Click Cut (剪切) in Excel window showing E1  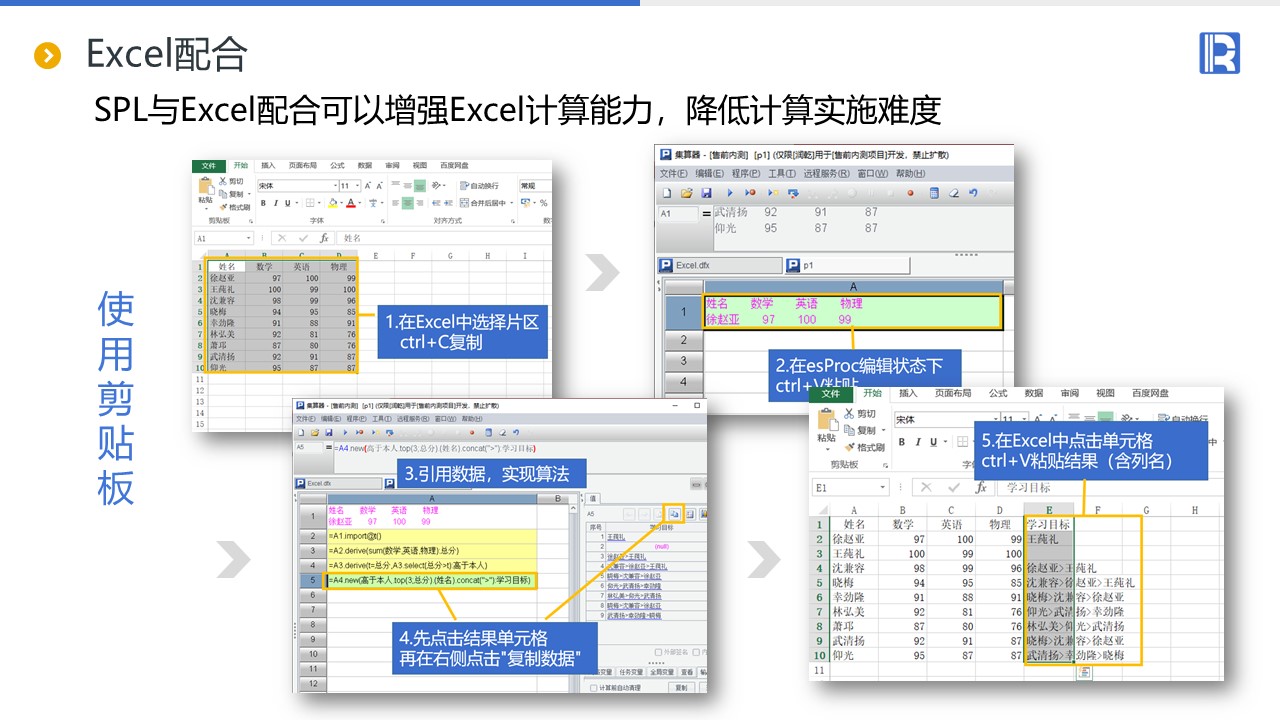pos(859,413)
